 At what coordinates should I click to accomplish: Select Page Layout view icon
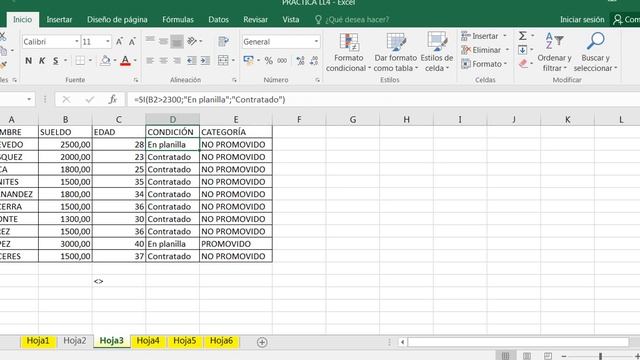point(527,356)
